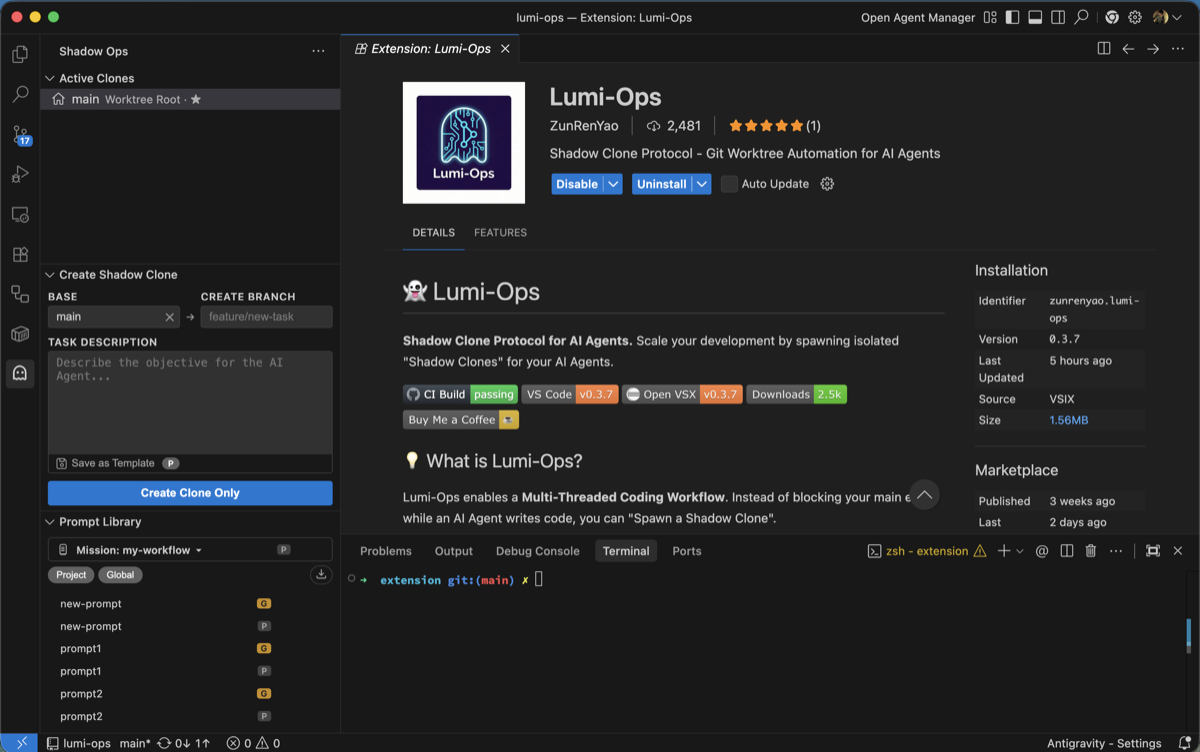Viewport: 1200px width, 752px height.
Task: Click the download icon in Prompt Library
Action: click(320, 574)
